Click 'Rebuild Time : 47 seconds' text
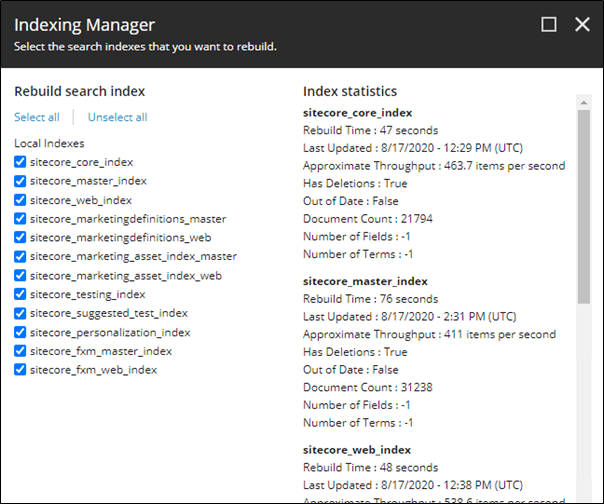This screenshot has height=504, width=604. pyautogui.click(x=370, y=130)
